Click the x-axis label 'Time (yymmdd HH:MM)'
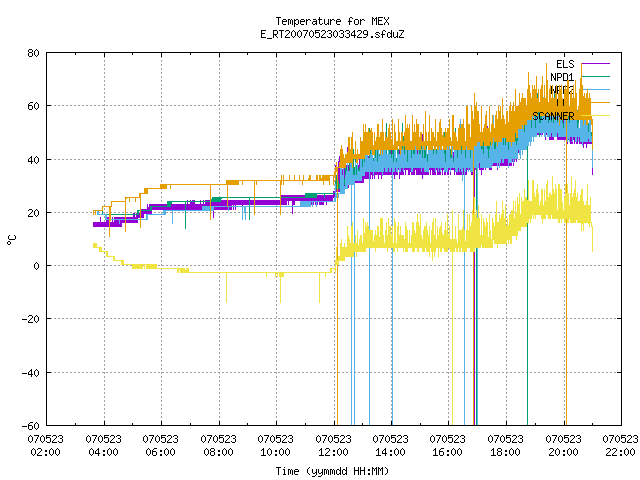 click(332, 471)
